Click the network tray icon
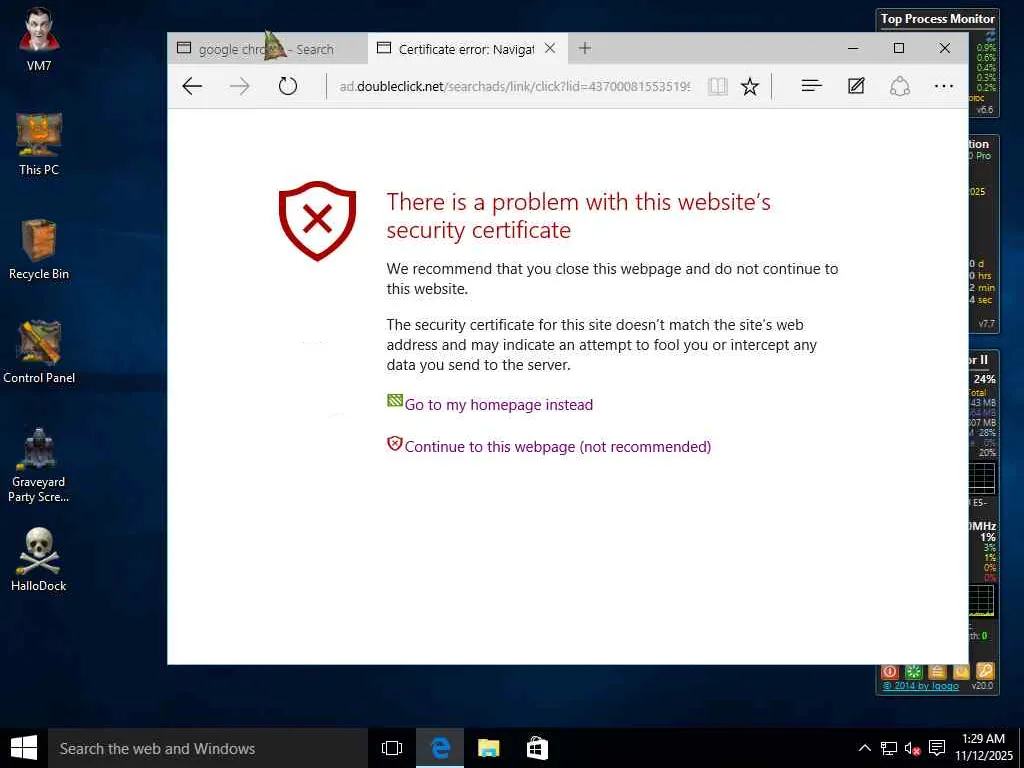This screenshot has width=1024, height=768. pyautogui.click(x=888, y=748)
